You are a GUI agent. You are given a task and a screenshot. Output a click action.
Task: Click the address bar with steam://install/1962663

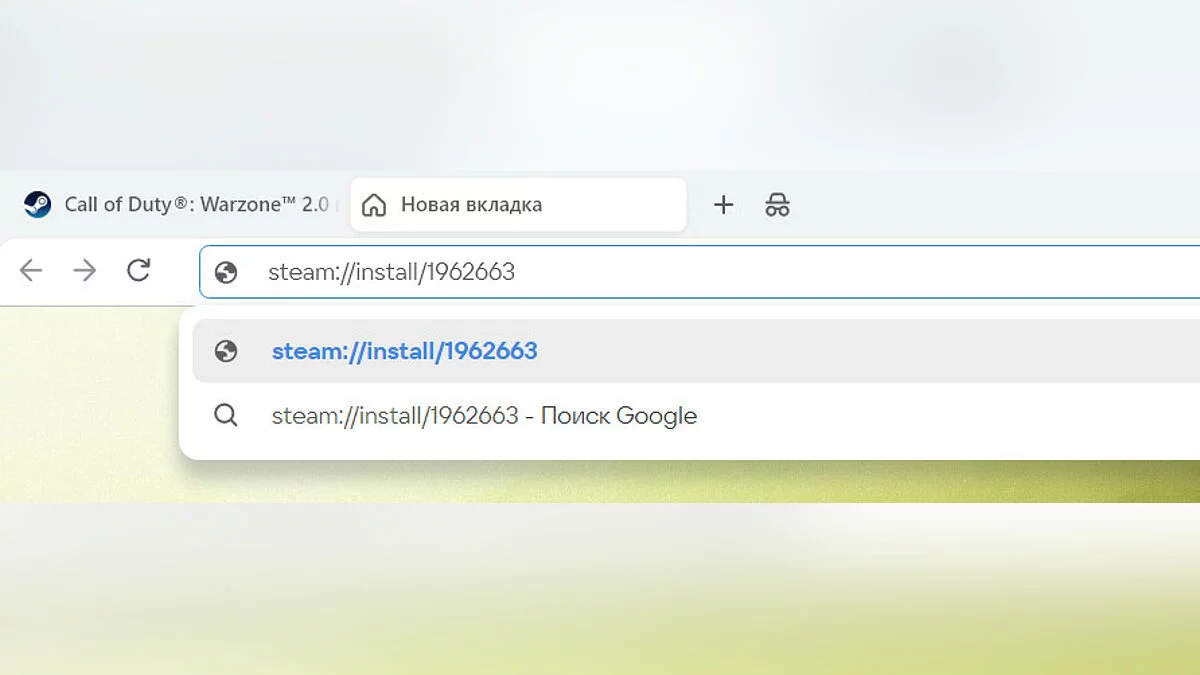(700, 272)
